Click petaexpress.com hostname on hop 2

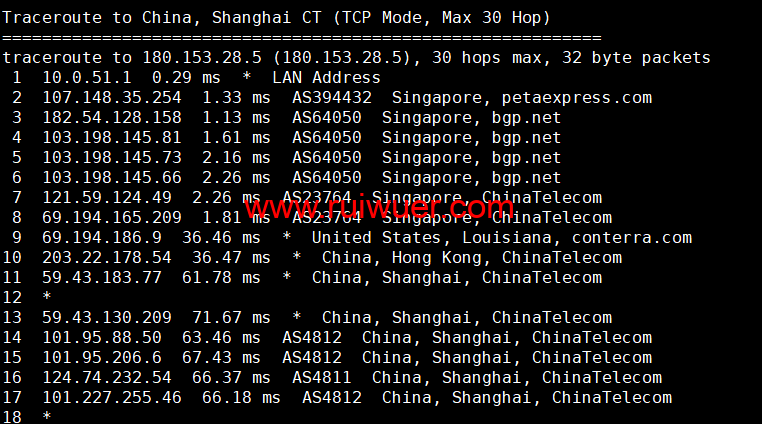(576, 98)
